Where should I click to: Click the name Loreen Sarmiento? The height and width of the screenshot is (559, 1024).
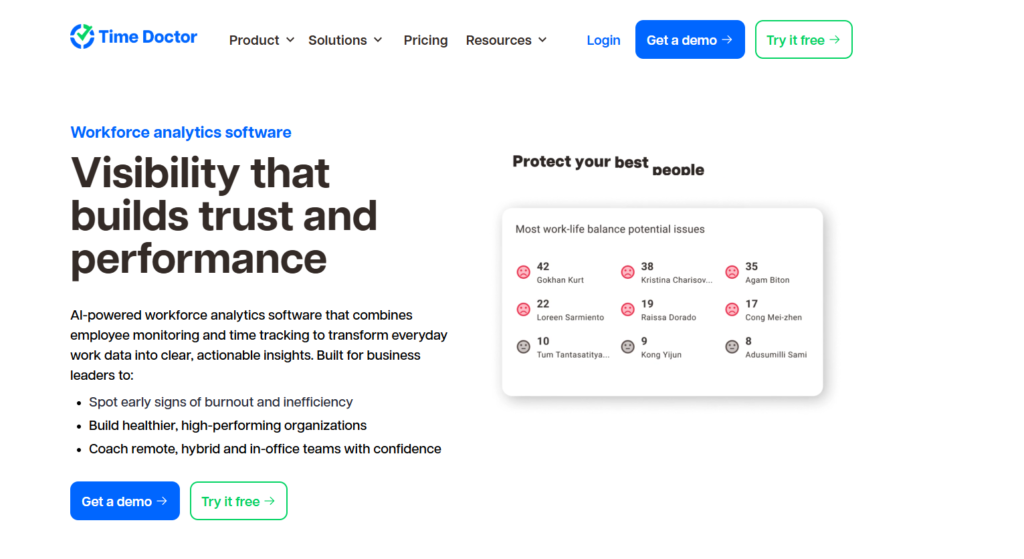click(x=570, y=317)
